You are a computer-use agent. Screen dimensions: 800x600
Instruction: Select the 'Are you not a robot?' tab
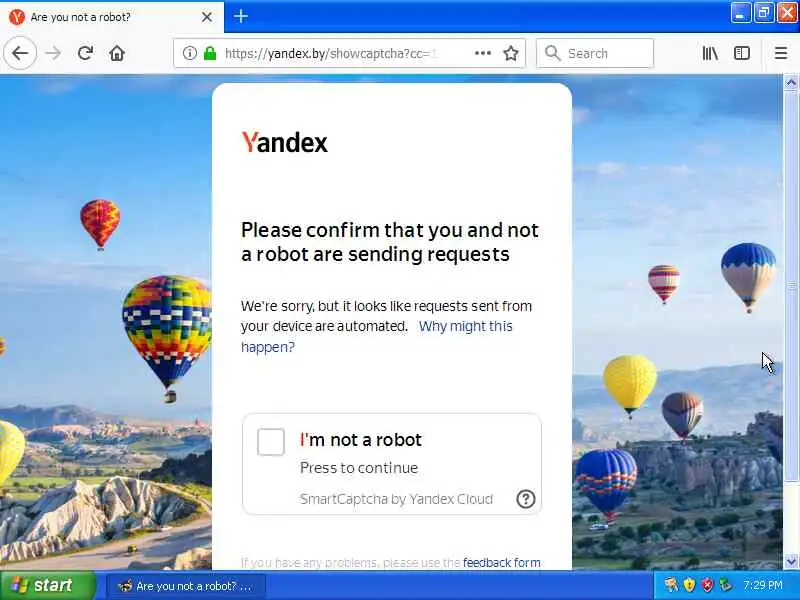[112, 17]
